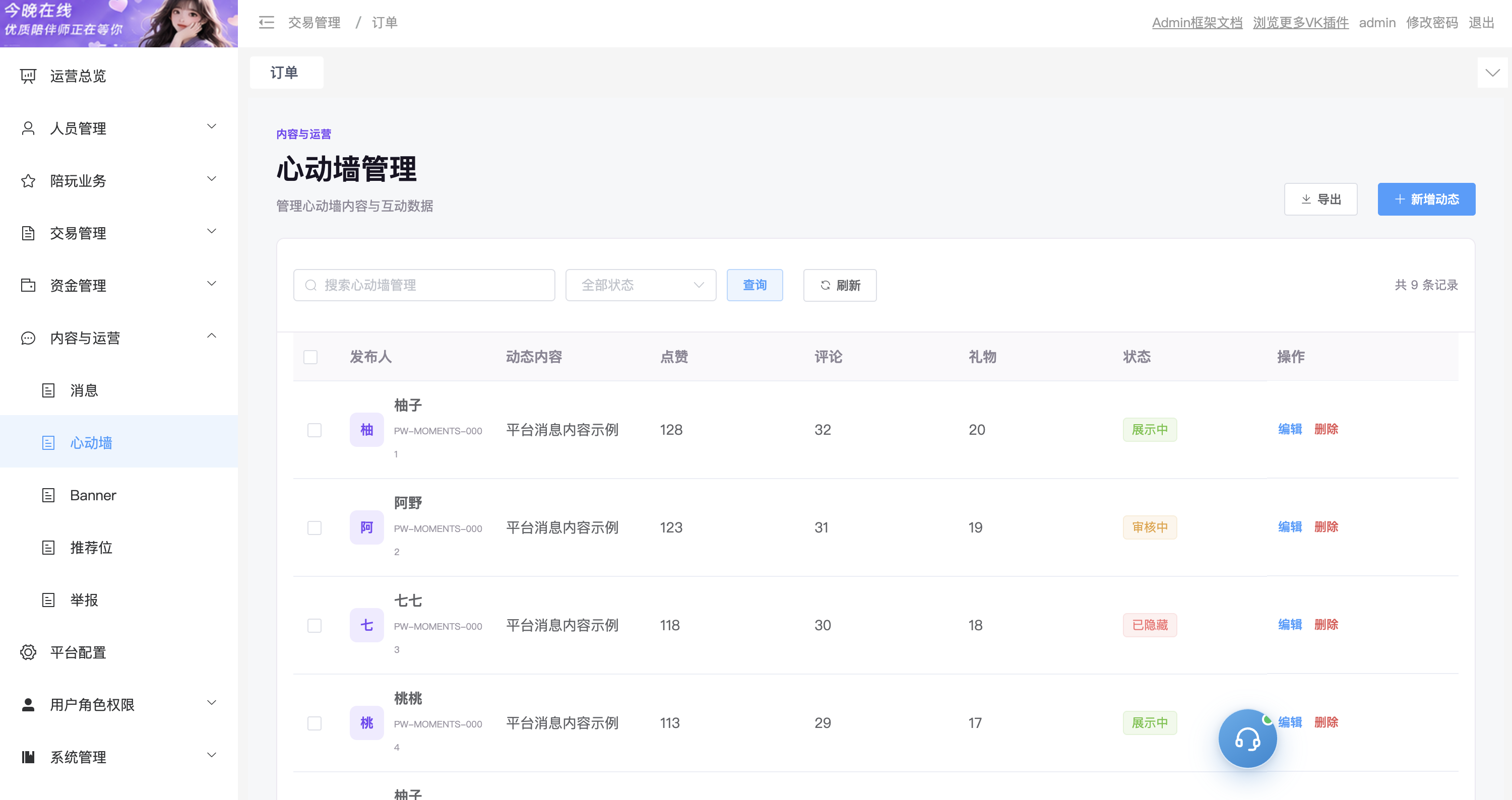Click 退出 to log out
1512x800 pixels.
click(x=1481, y=22)
